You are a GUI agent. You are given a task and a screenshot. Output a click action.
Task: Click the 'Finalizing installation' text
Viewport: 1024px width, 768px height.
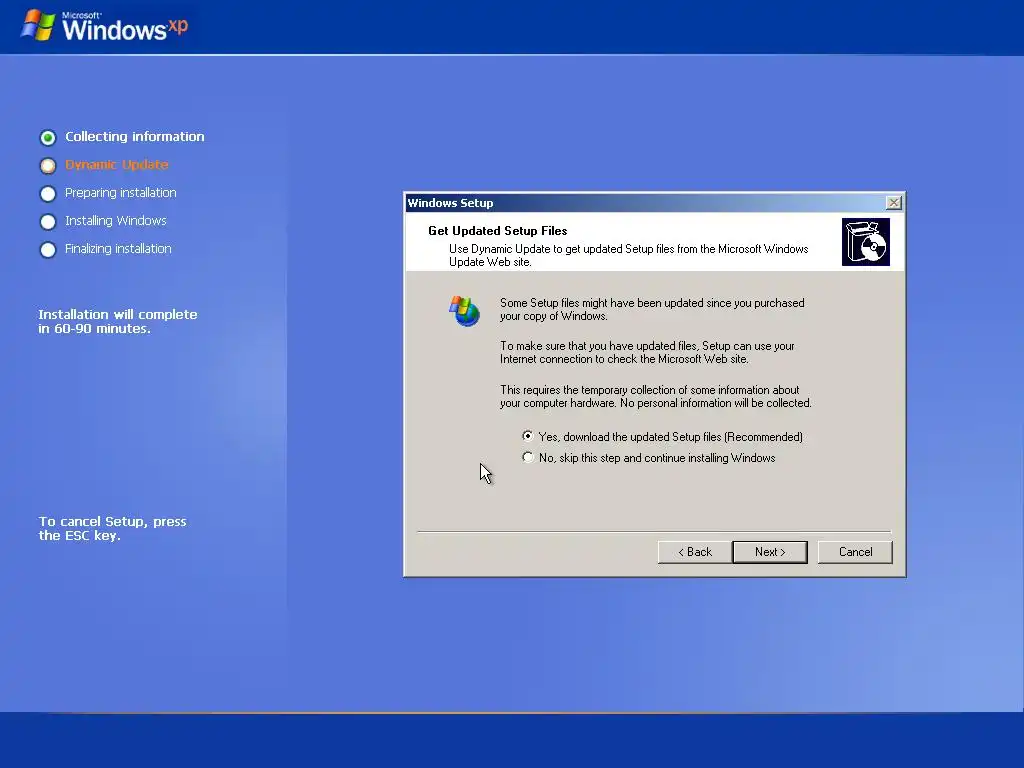point(118,249)
